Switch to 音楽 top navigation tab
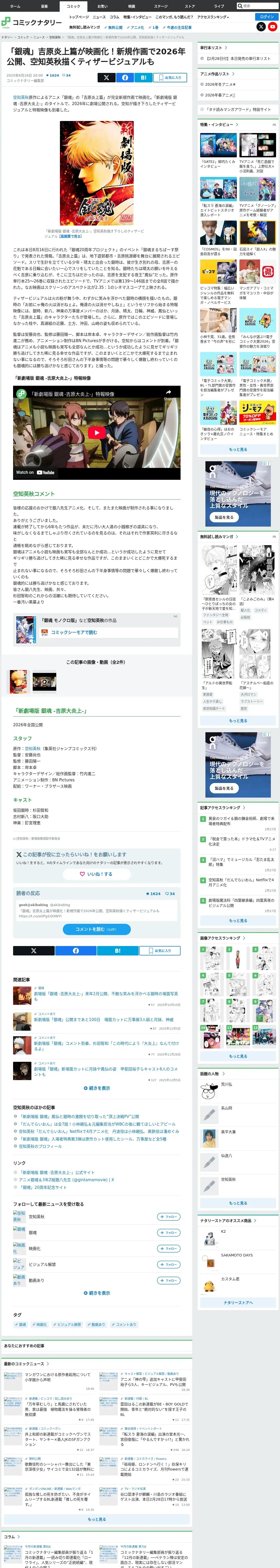 [x=44, y=6]
